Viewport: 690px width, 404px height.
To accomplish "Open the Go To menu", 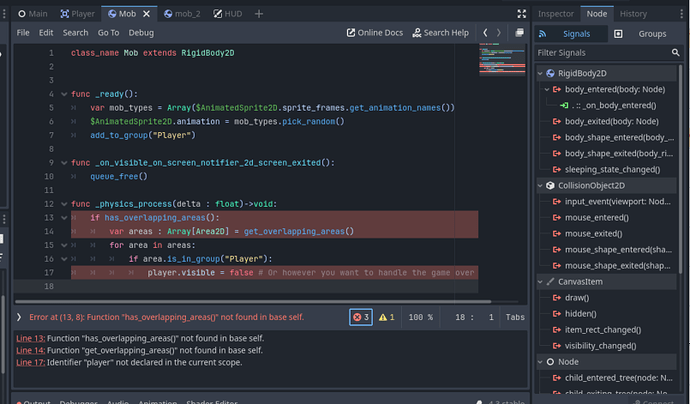I will point(108,33).
